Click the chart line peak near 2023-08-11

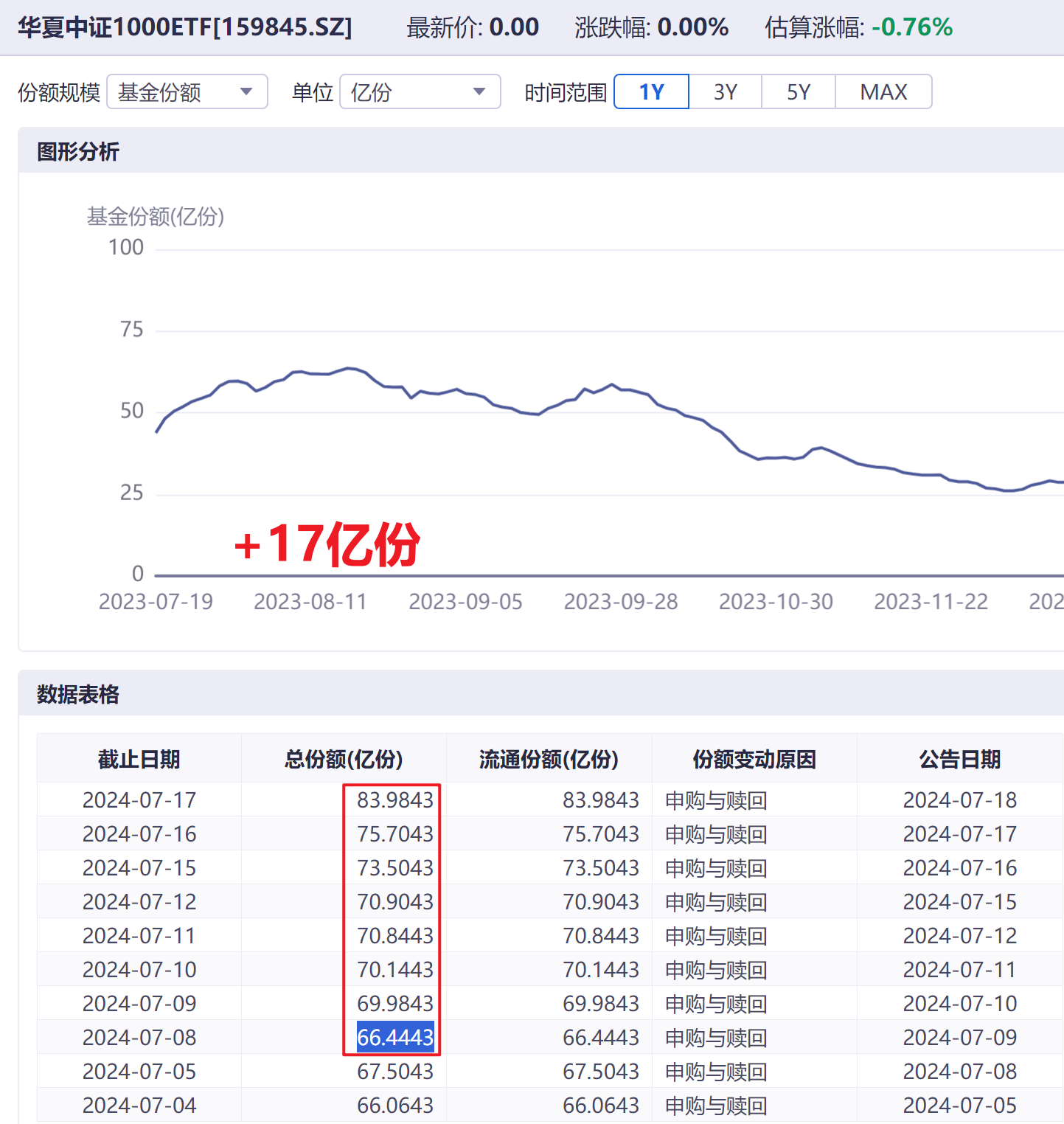point(349,368)
